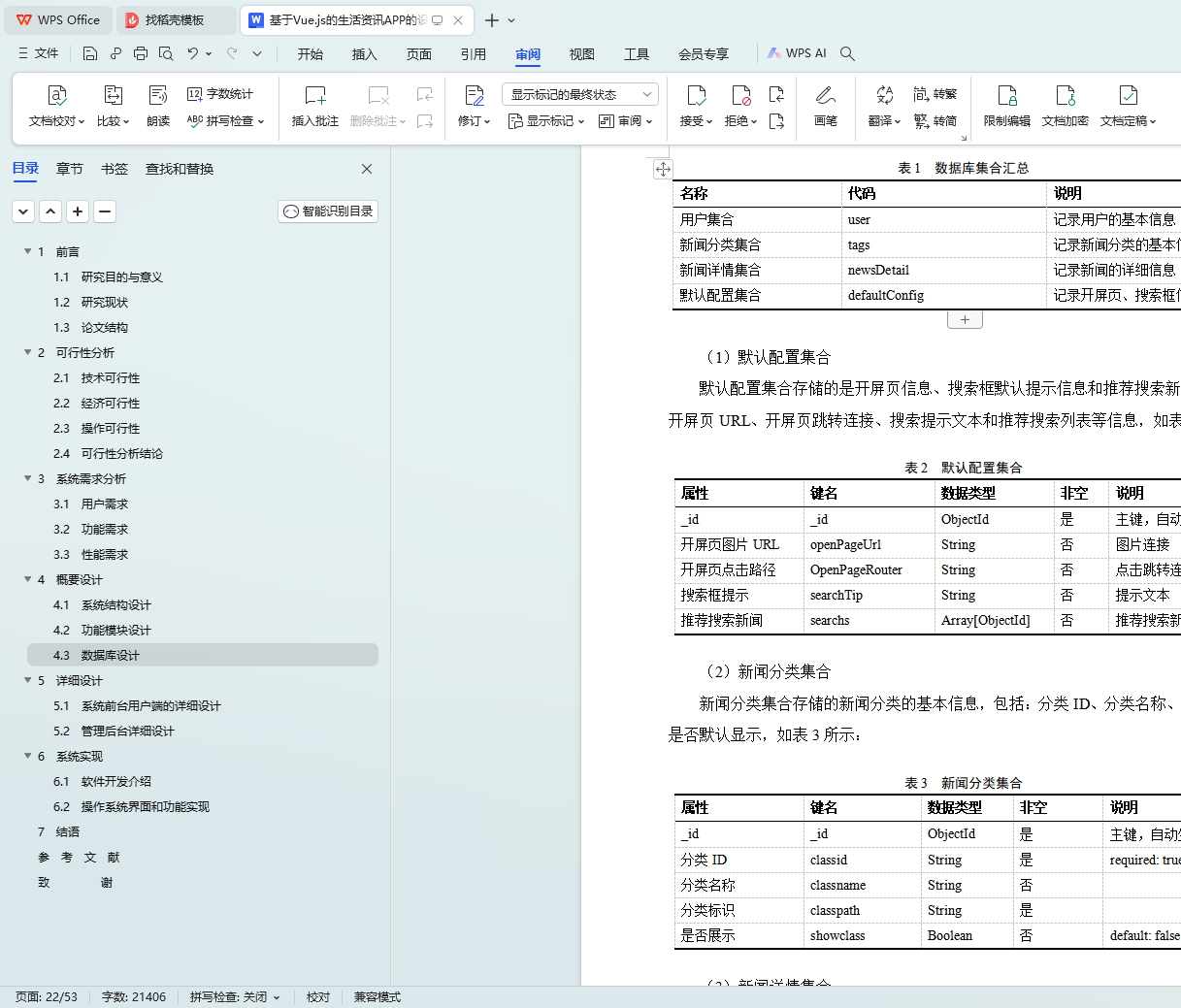Click the 文档定稿 finalize document icon
This screenshot has width=1181, height=1008.
click(1128, 95)
